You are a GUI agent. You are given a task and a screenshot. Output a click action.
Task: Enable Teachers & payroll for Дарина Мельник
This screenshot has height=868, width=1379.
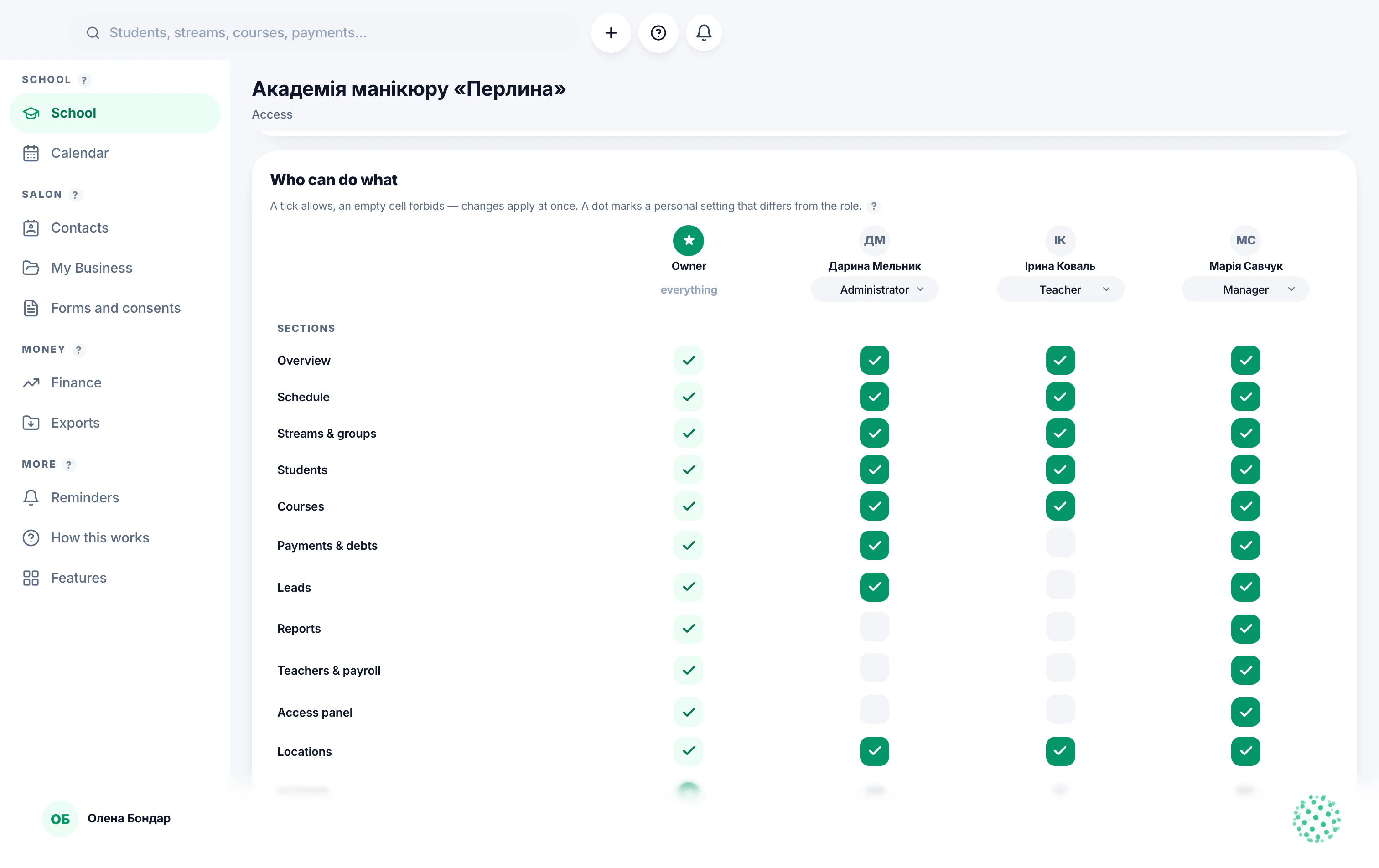point(874,667)
